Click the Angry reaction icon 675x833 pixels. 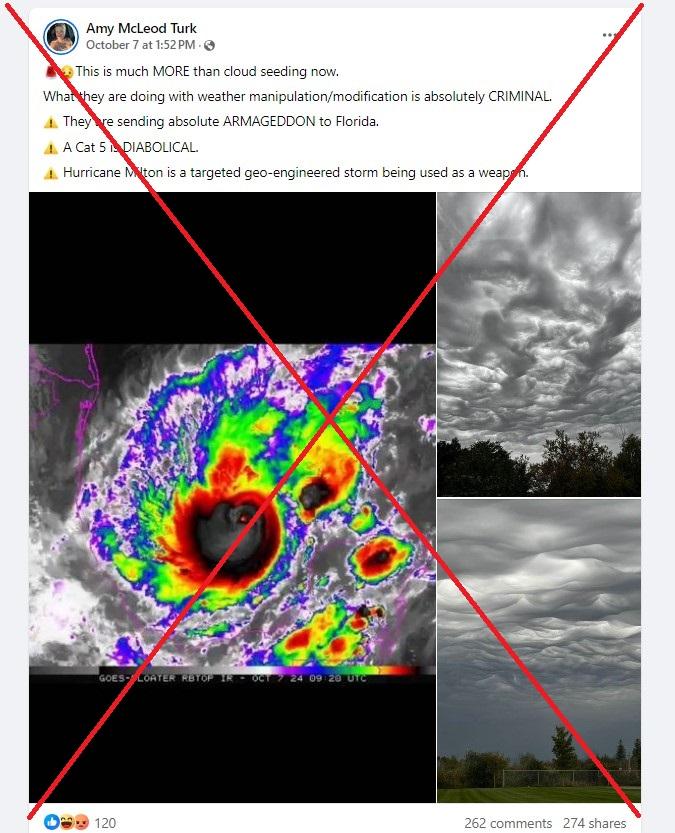(81, 822)
